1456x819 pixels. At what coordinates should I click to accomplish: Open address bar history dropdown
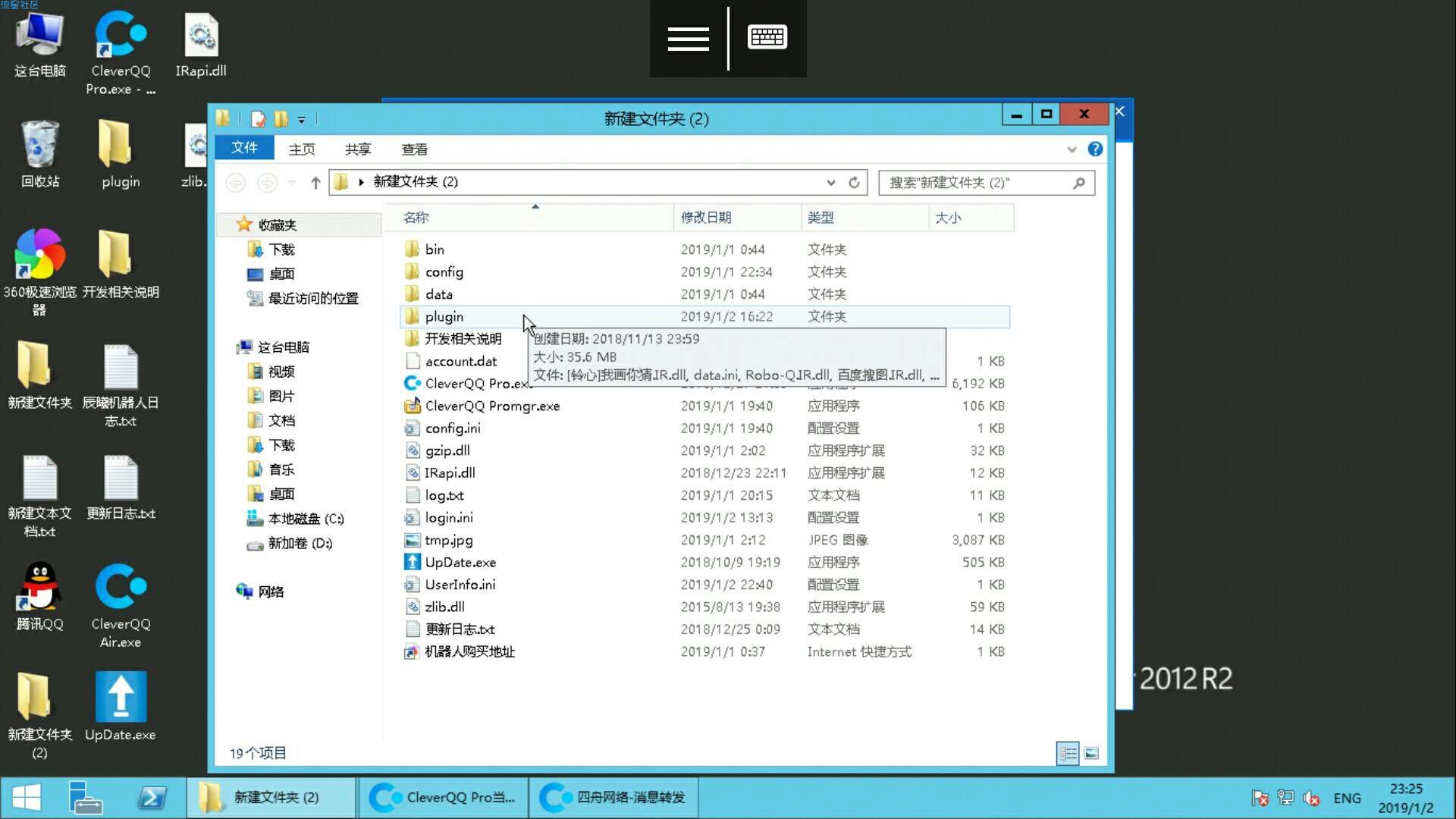(831, 182)
